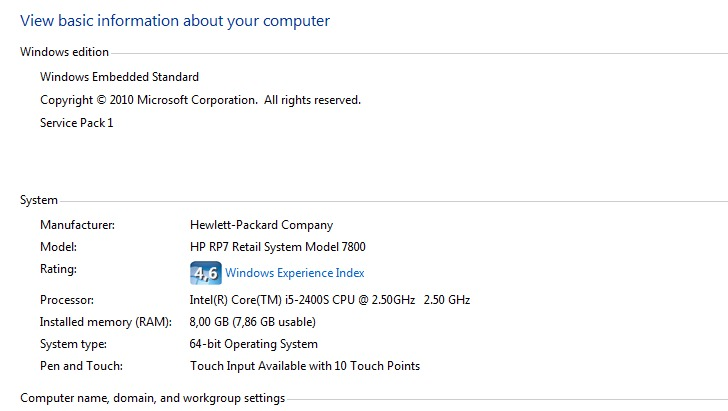This screenshot has width=728, height=411.
Task: Click the 'Windows edition' section header
Action: pos(64,52)
